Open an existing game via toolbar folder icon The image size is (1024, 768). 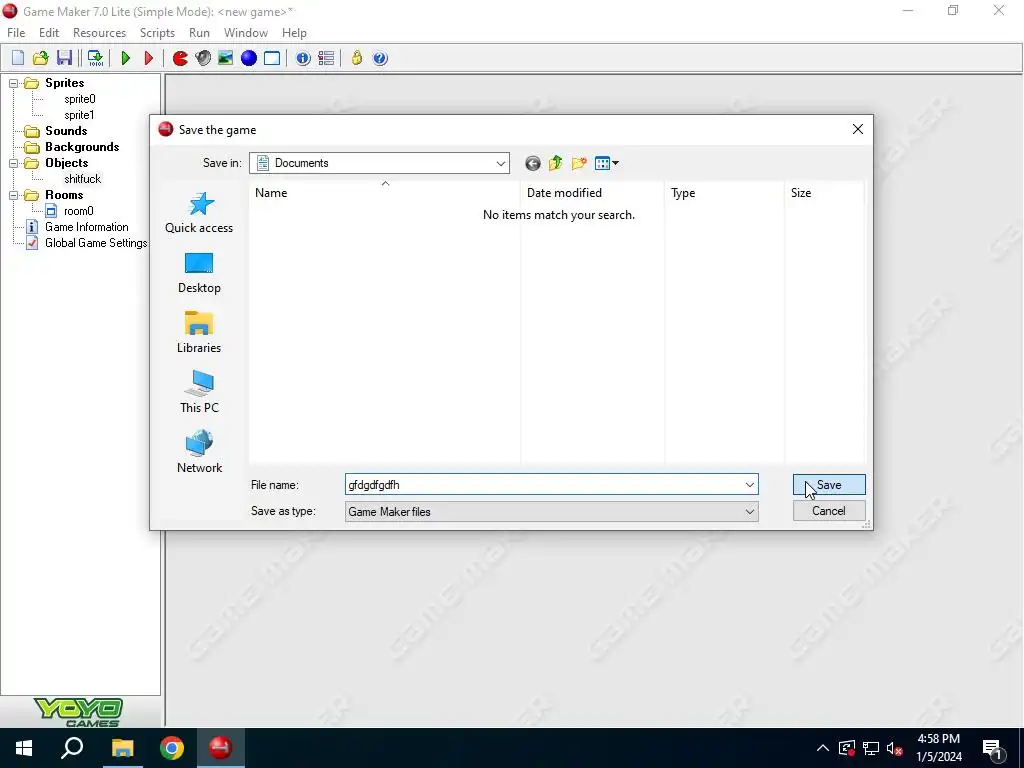(x=40, y=58)
